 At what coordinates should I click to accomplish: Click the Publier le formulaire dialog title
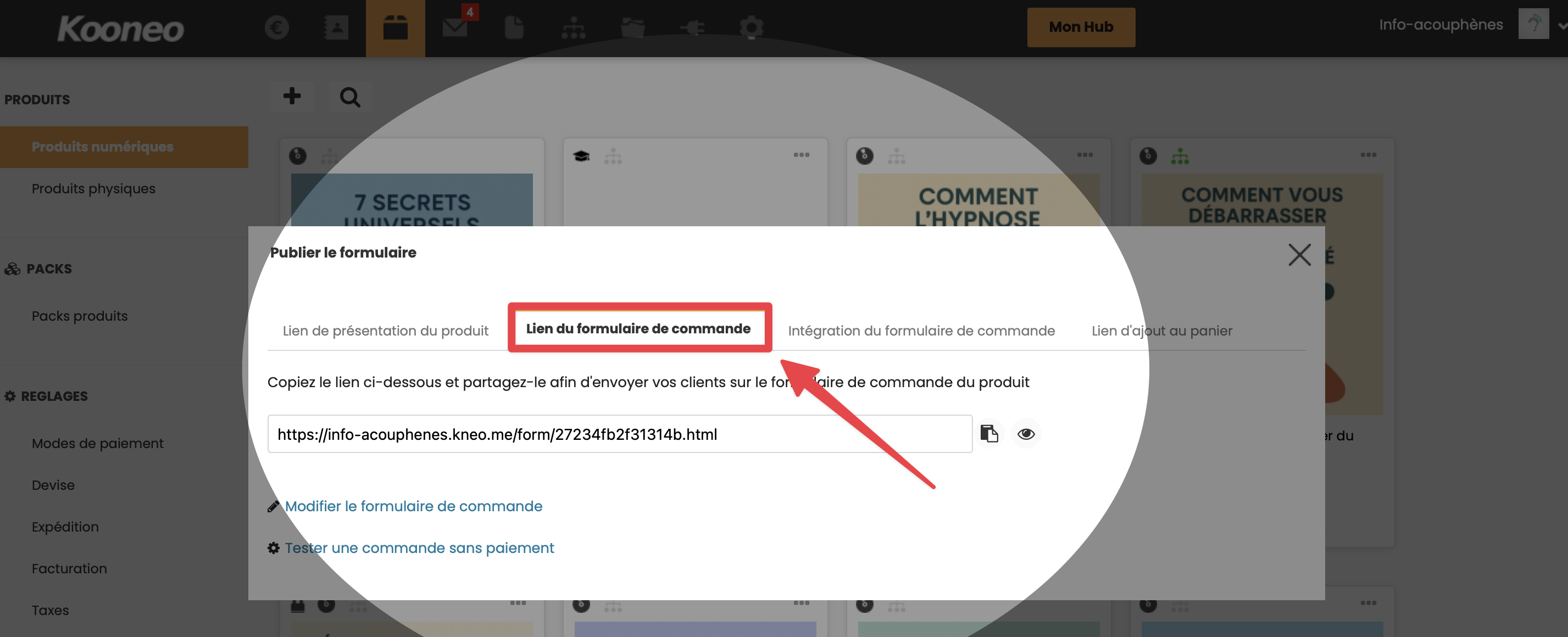tap(343, 253)
